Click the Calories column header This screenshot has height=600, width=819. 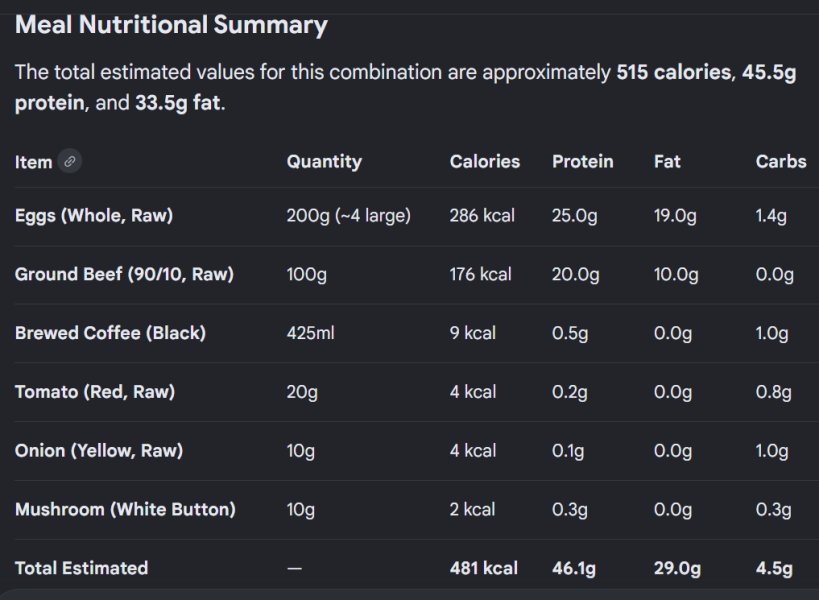485,162
